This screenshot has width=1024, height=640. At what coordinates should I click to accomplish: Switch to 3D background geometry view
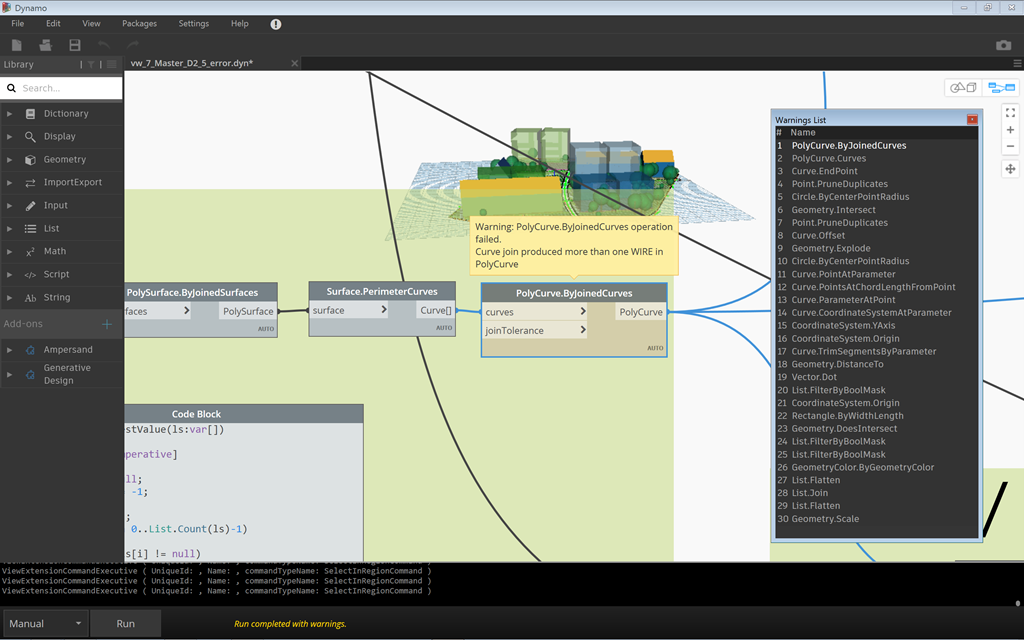tap(963, 88)
